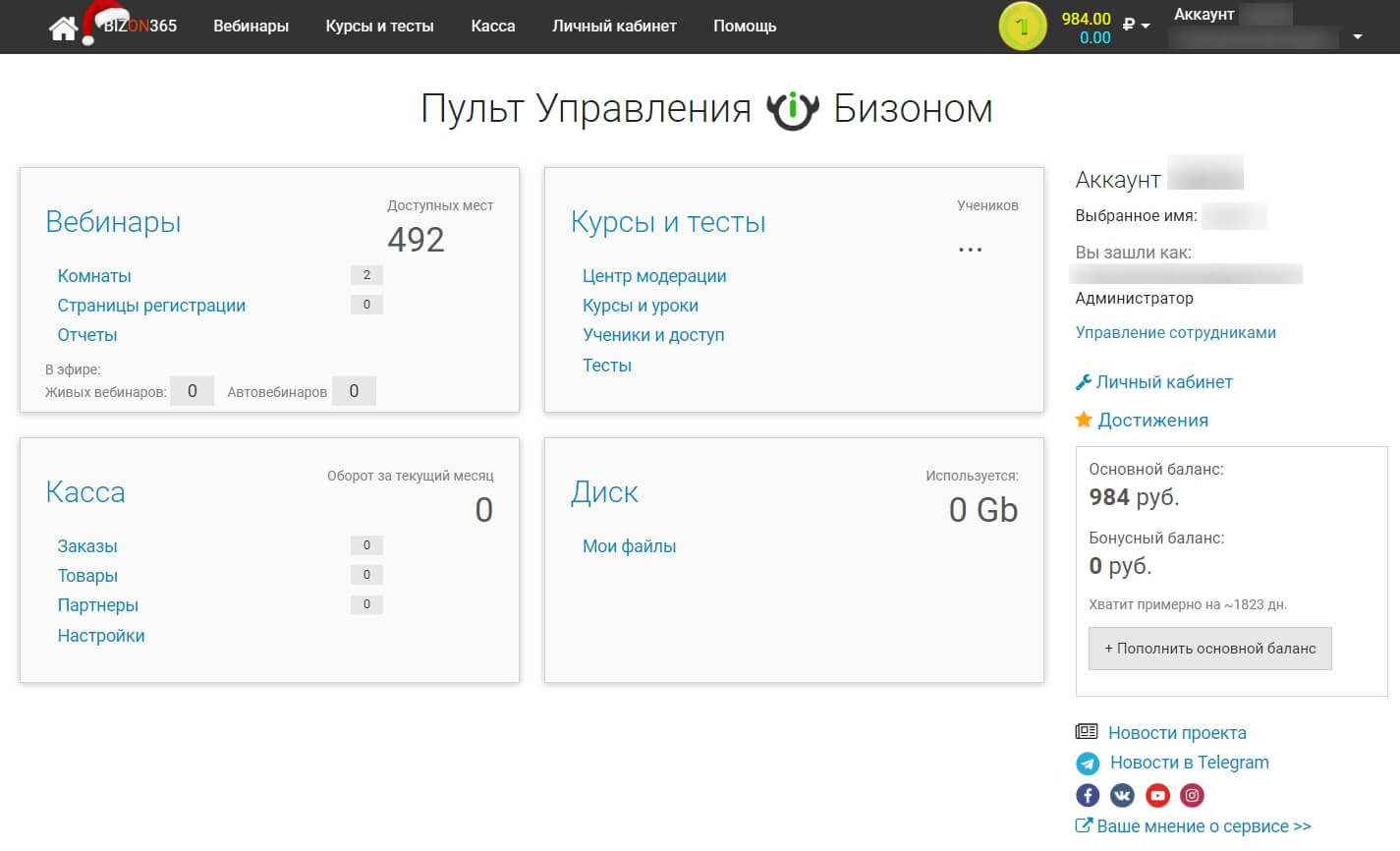
Task: Open the Вебинары menu item
Action: click(251, 26)
